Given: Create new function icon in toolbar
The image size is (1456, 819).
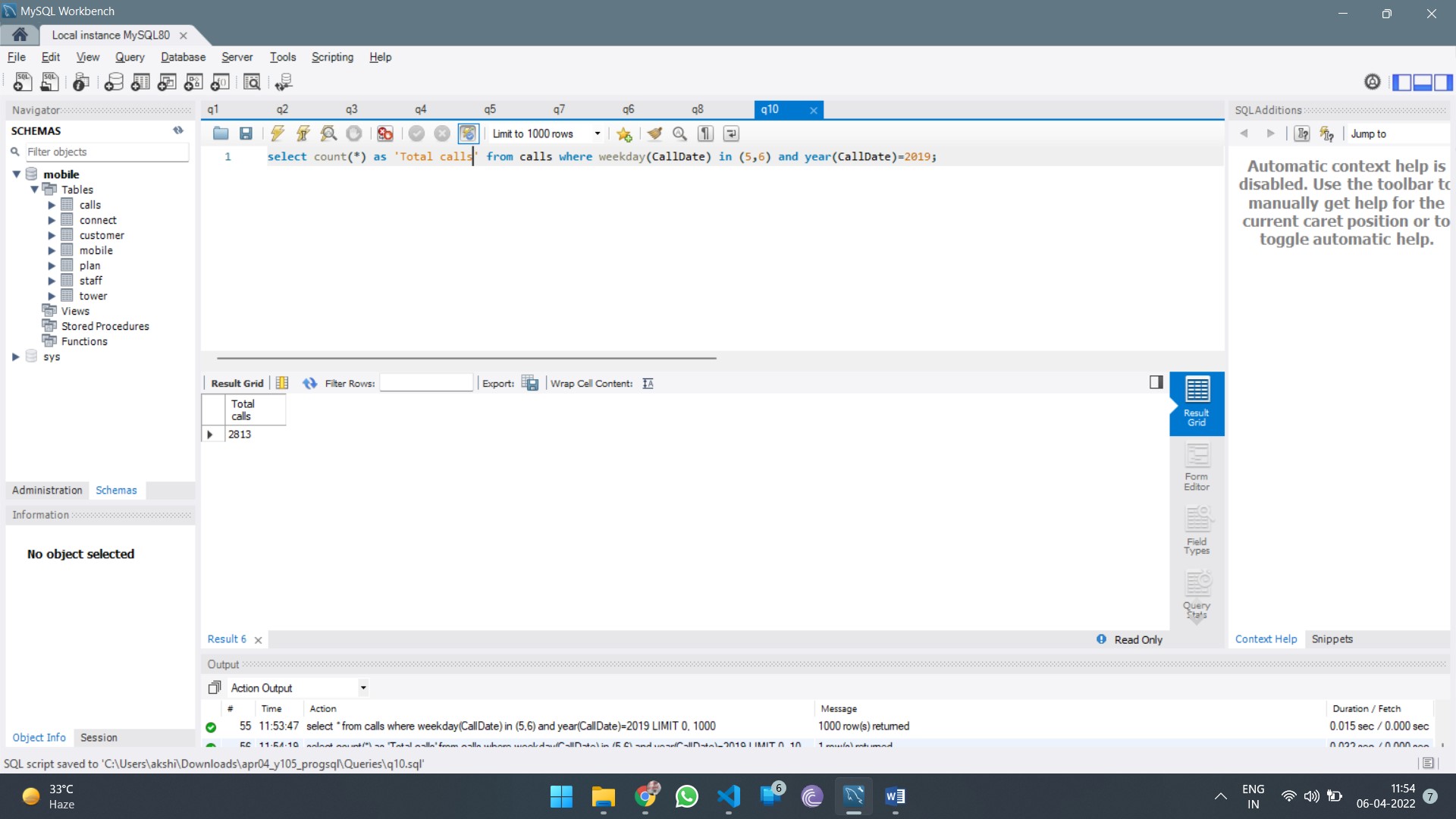Looking at the screenshot, I should click(220, 82).
